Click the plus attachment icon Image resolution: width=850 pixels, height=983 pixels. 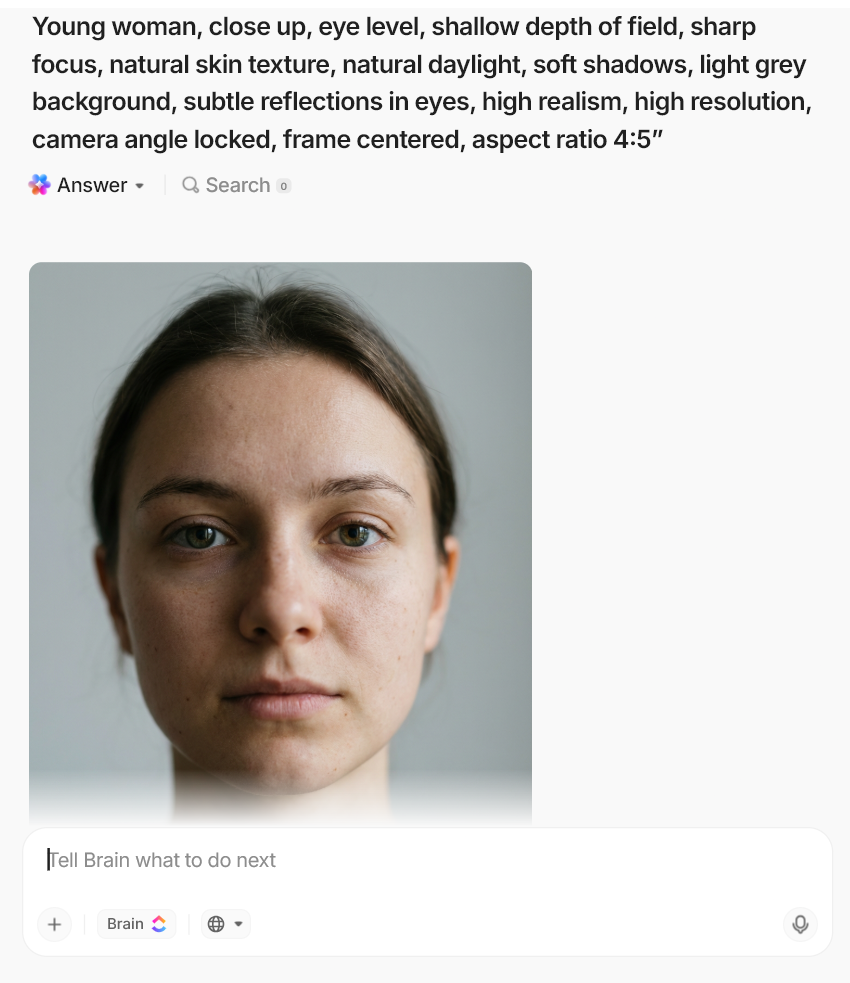click(x=55, y=924)
